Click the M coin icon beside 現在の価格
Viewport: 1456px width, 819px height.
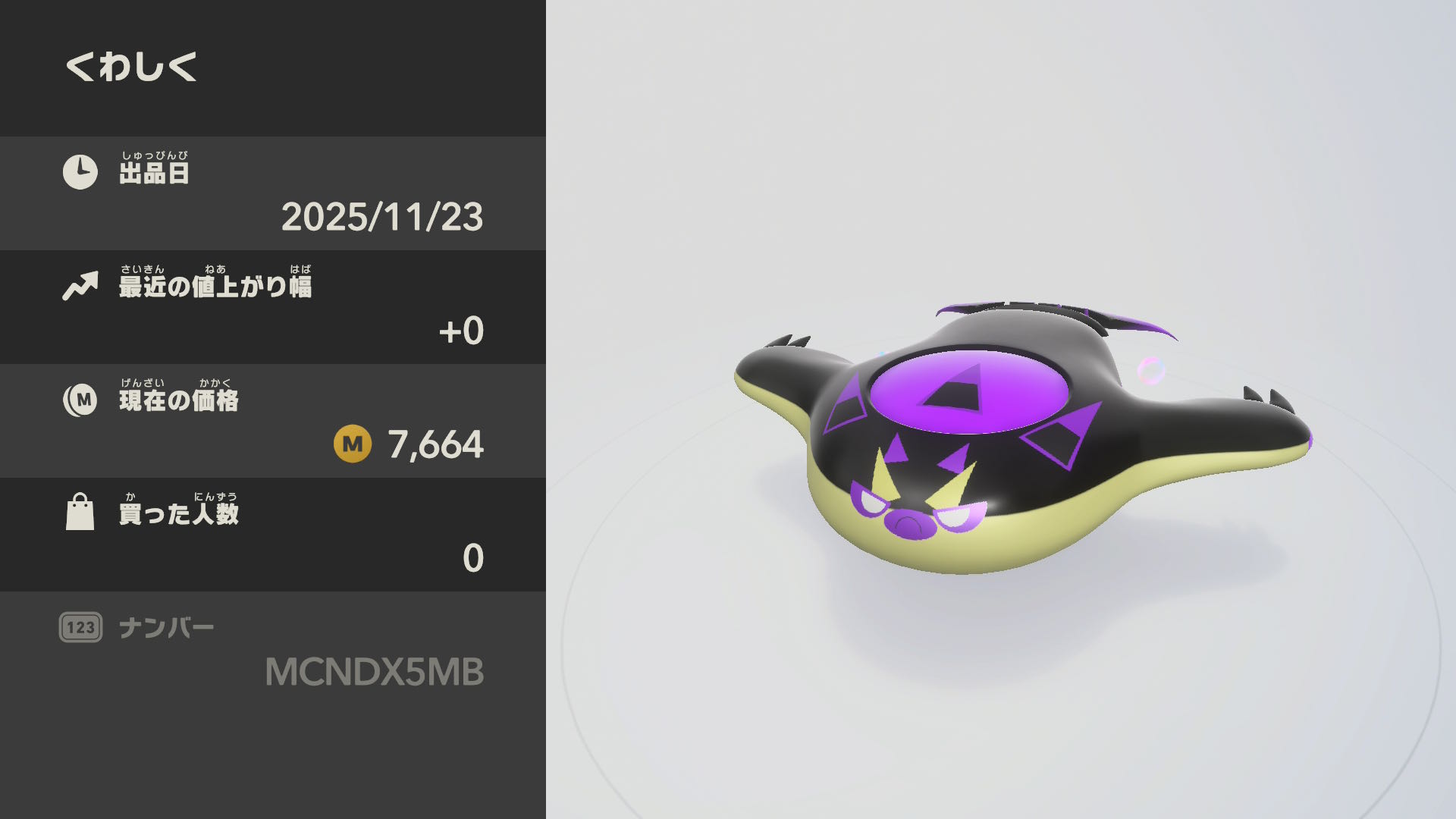[80, 400]
